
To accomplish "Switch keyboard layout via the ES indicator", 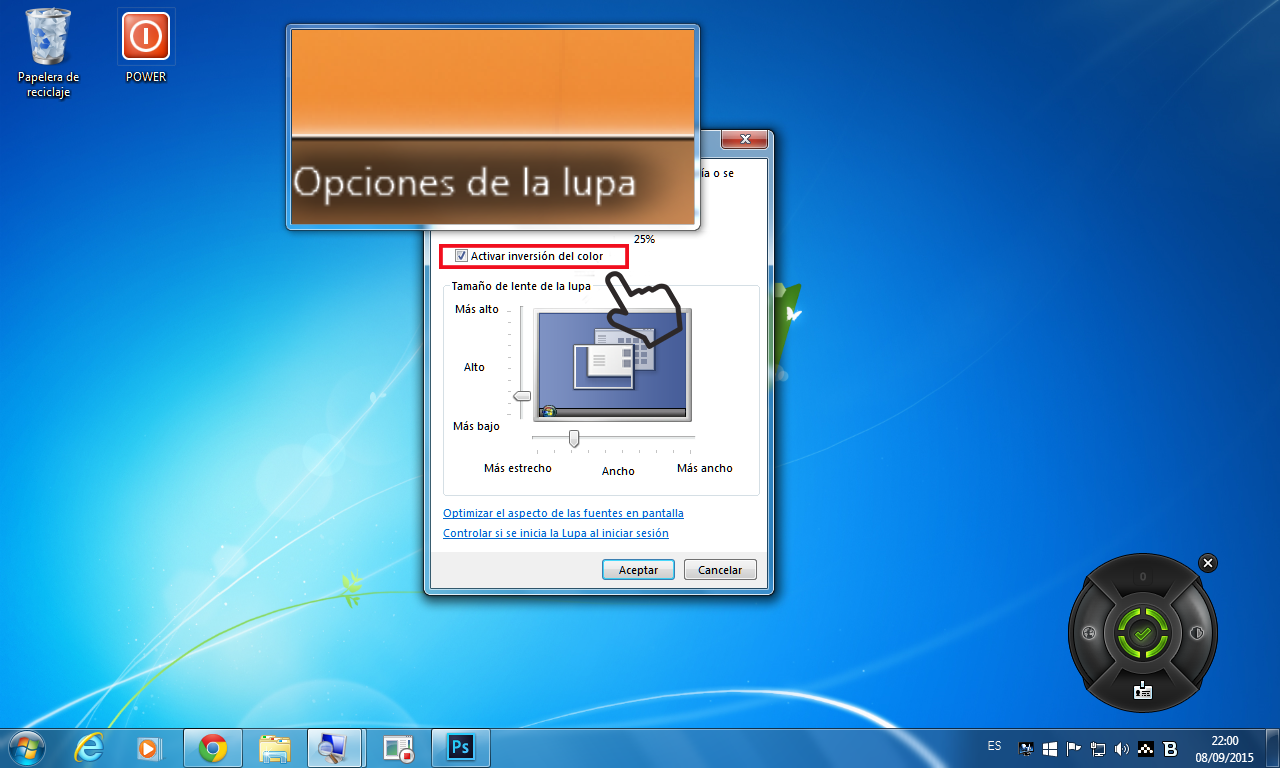I will (994, 746).
